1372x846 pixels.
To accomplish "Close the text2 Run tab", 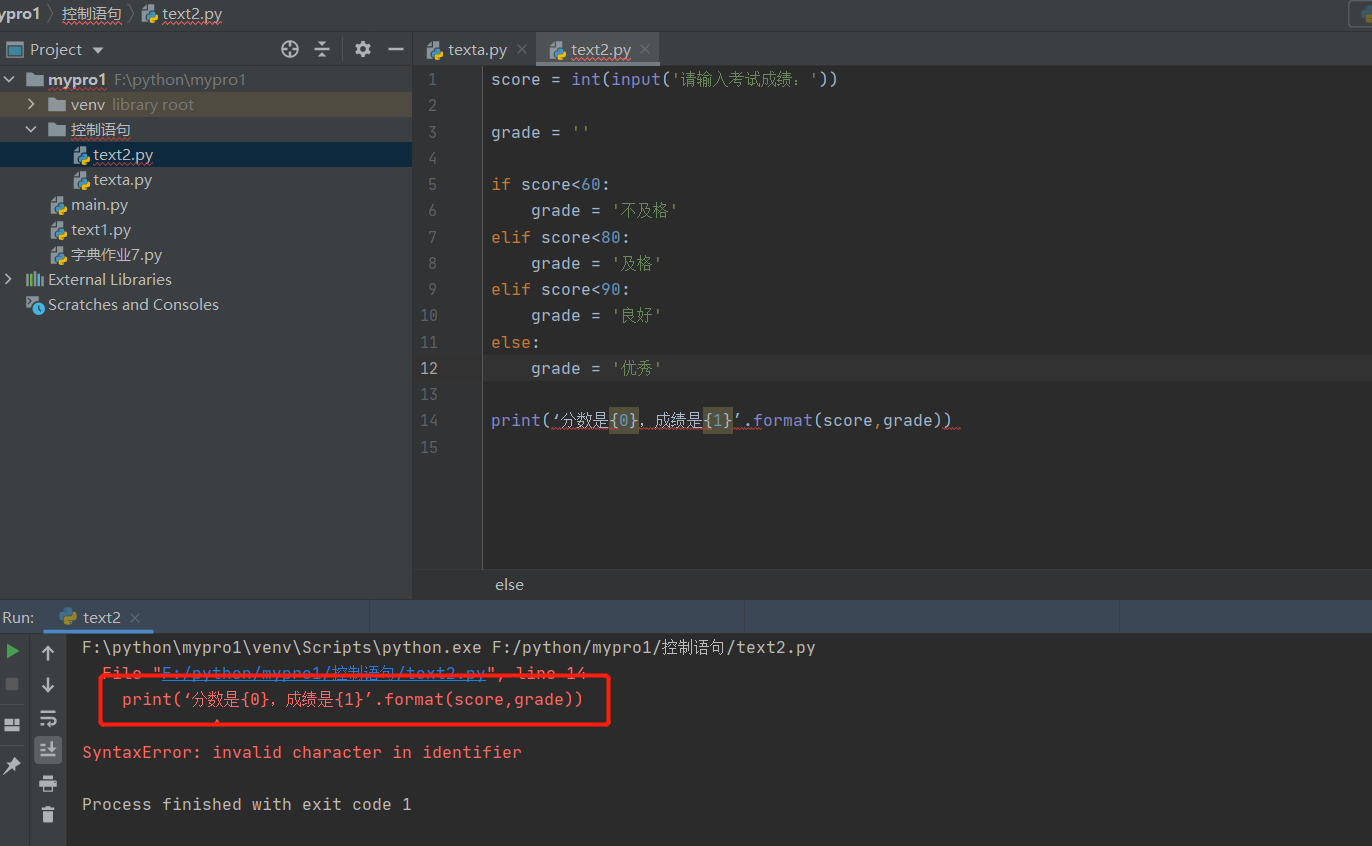I will pos(135,618).
